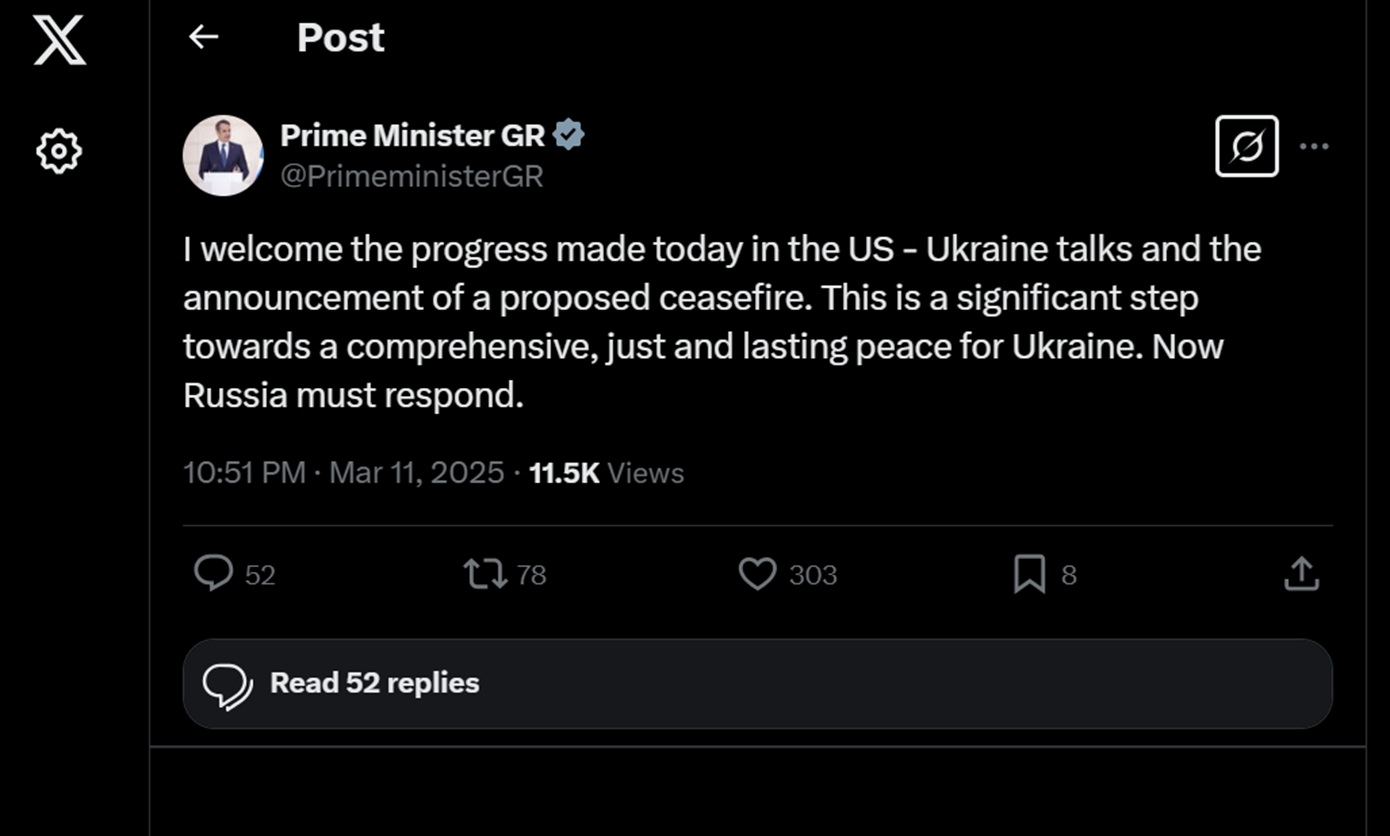Open the Prime Minister GR profile photo
The image size is (1390, 836).
coord(223,155)
